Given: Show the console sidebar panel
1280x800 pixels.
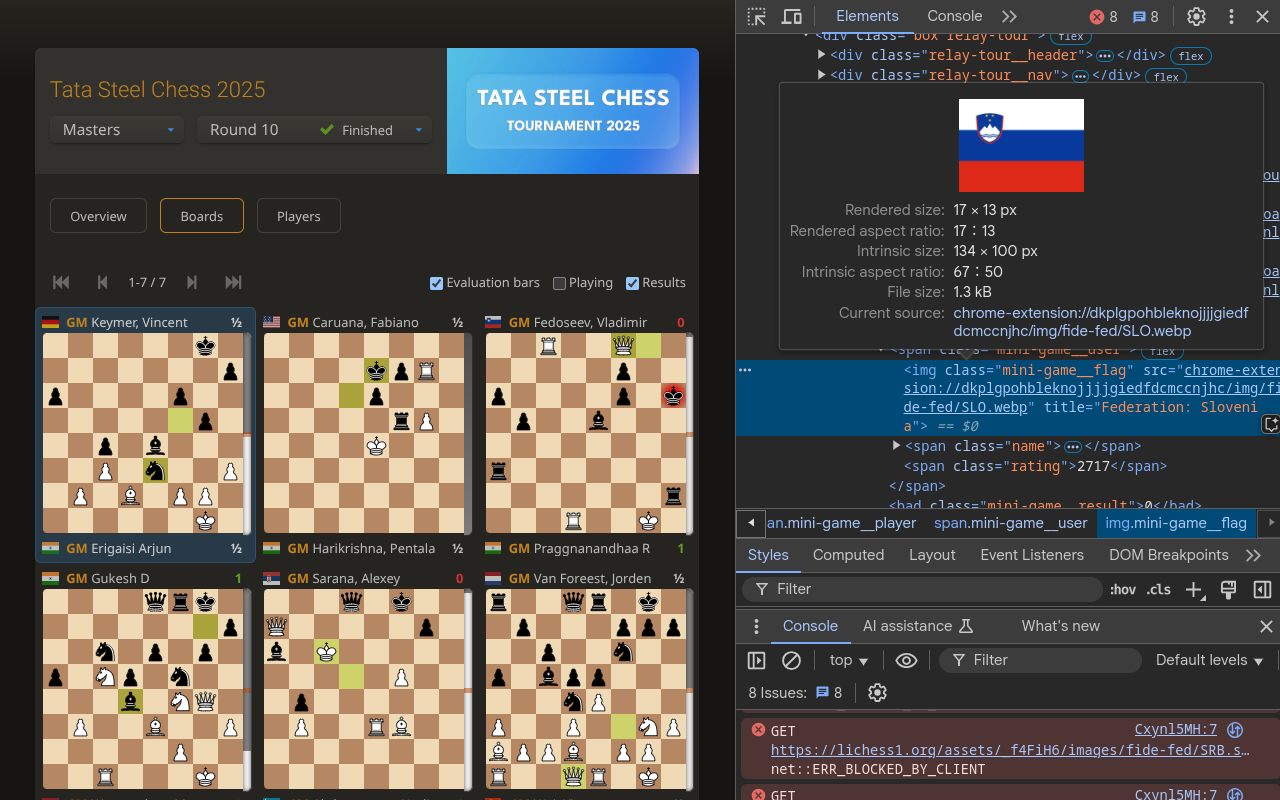Looking at the screenshot, I should (x=757, y=660).
